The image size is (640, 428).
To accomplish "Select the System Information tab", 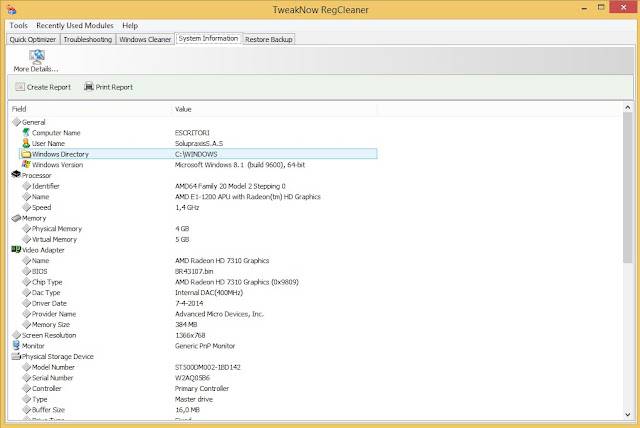I will pos(208,38).
